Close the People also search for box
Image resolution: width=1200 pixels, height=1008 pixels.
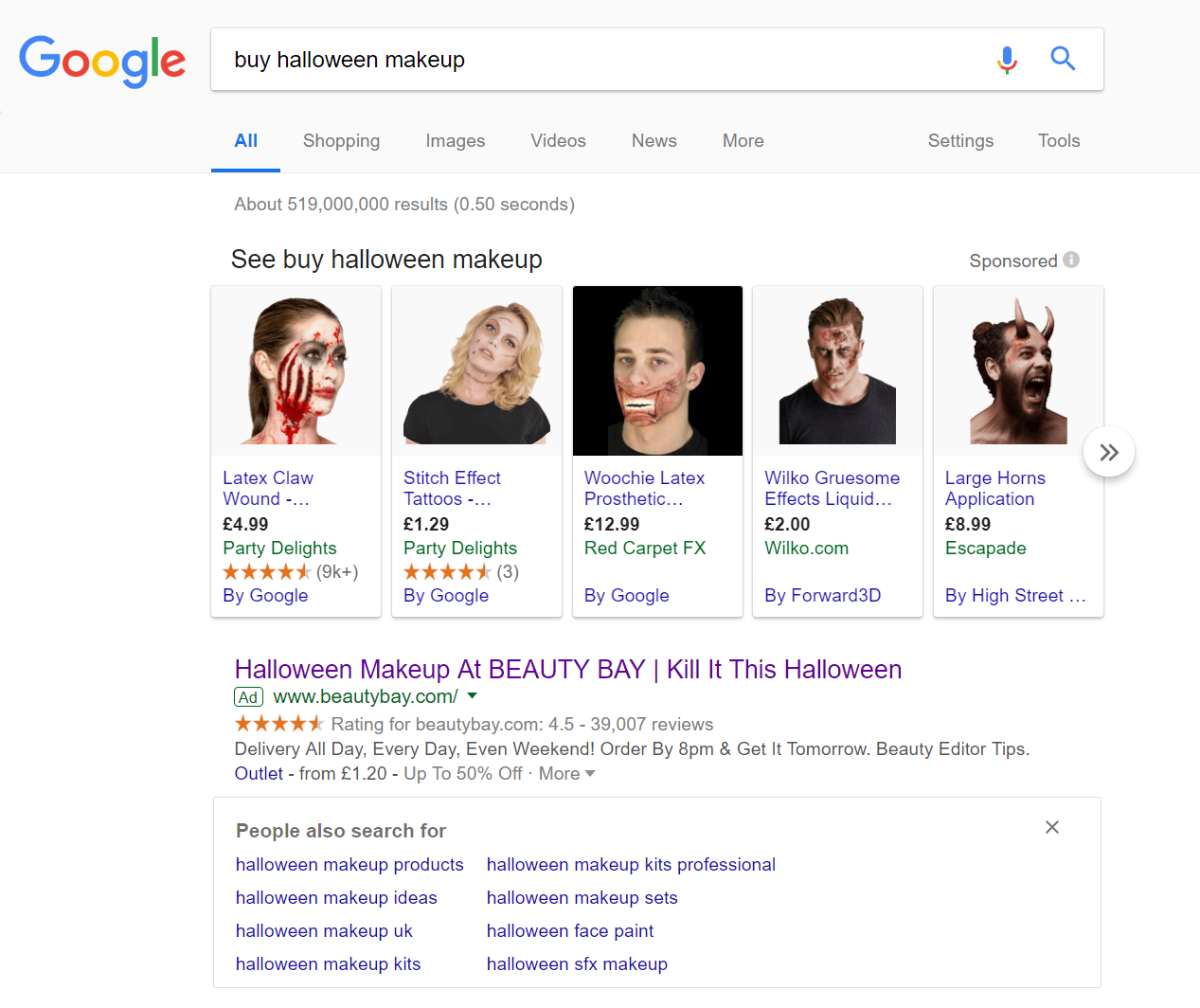[x=1051, y=827]
